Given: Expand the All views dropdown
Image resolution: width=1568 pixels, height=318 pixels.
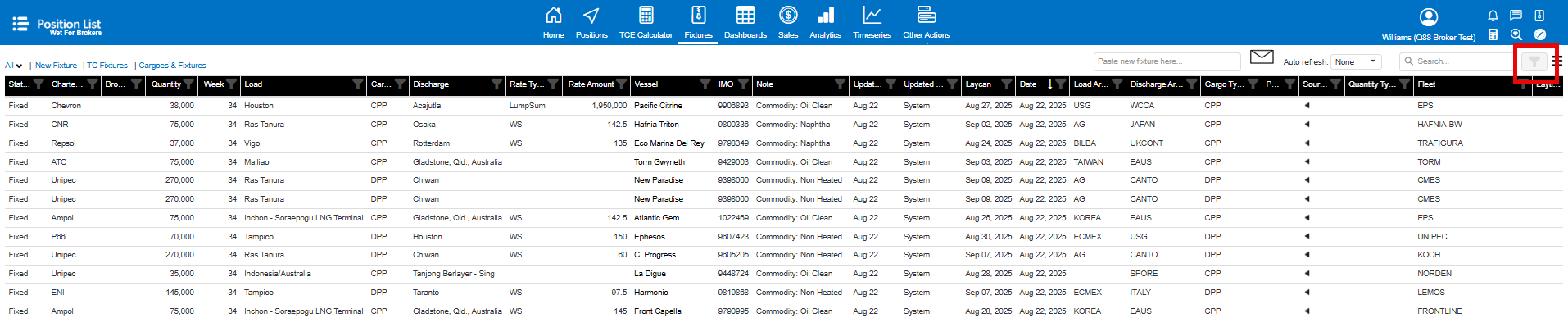Looking at the screenshot, I should (x=14, y=66).
